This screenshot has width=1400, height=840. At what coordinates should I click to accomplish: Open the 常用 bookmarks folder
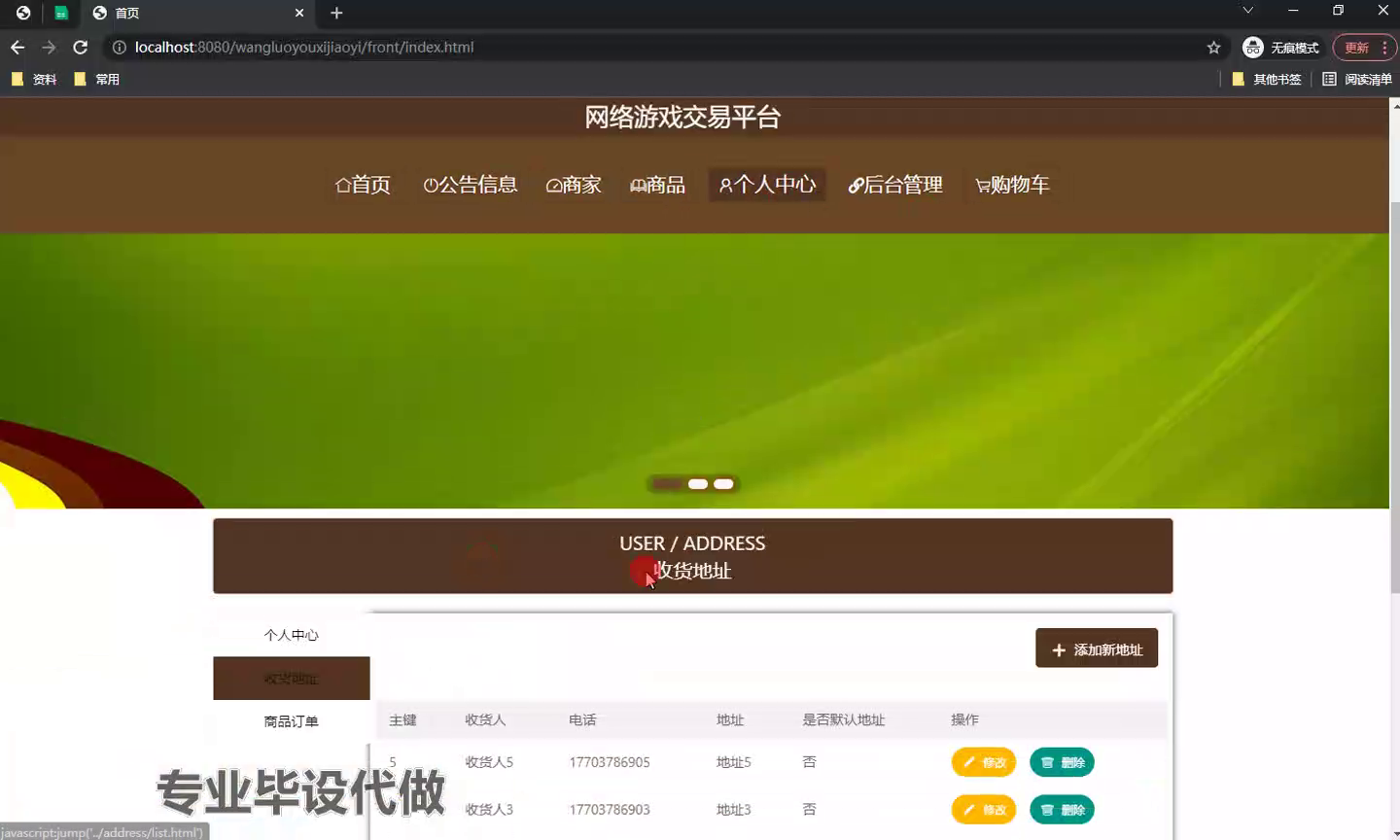pos(97,80)
